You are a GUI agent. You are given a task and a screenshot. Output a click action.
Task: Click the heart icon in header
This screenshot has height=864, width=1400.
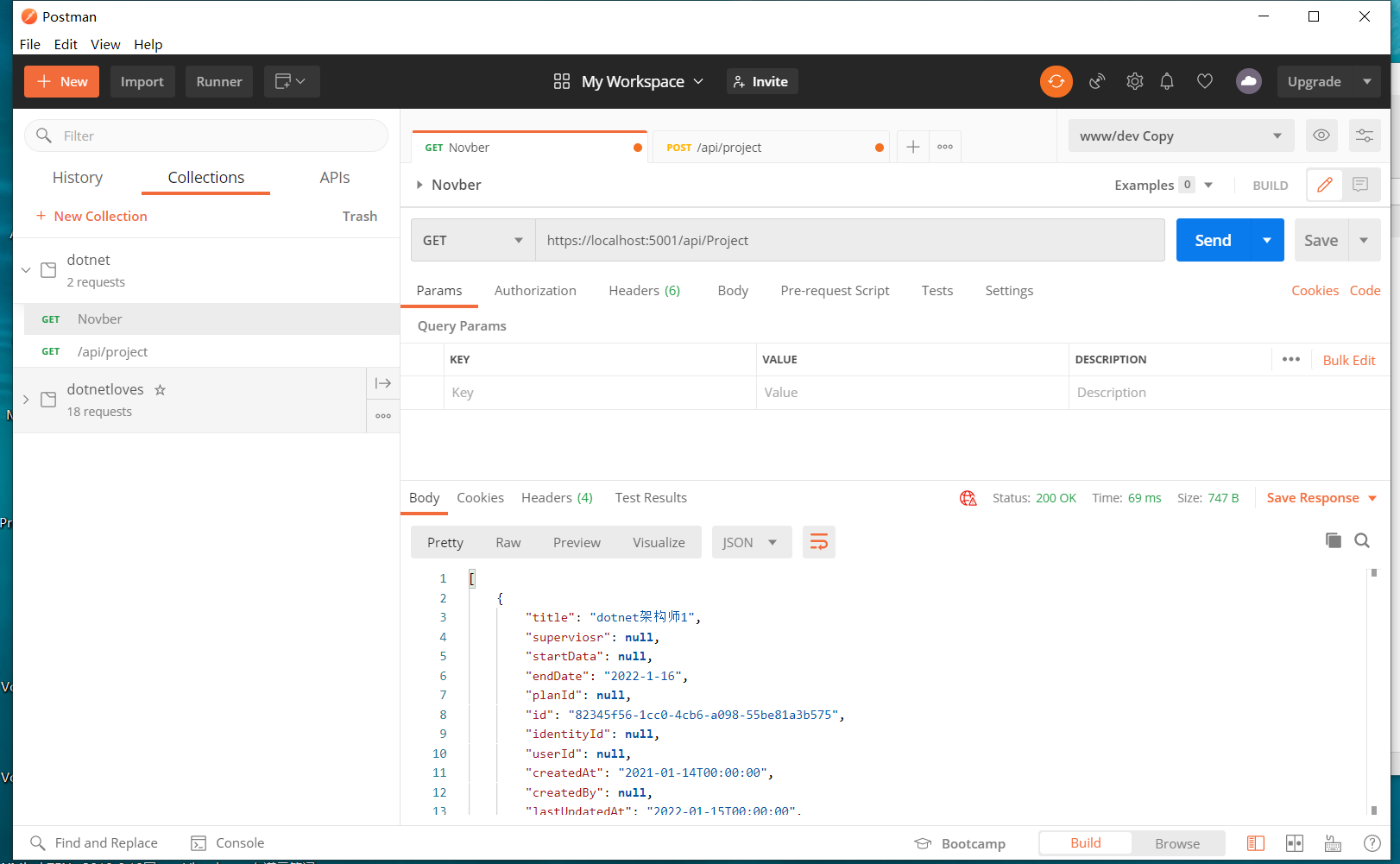pos(1205,81)
